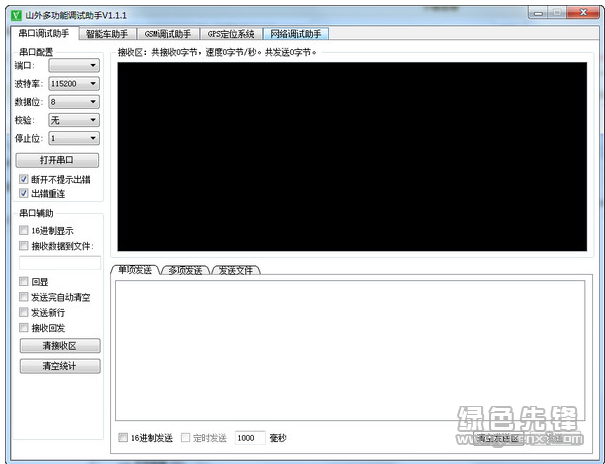The height and width of the screenshot is (464, 605).
Task: Enable the 16进制发送 checkbox
Action: (124, 438)
